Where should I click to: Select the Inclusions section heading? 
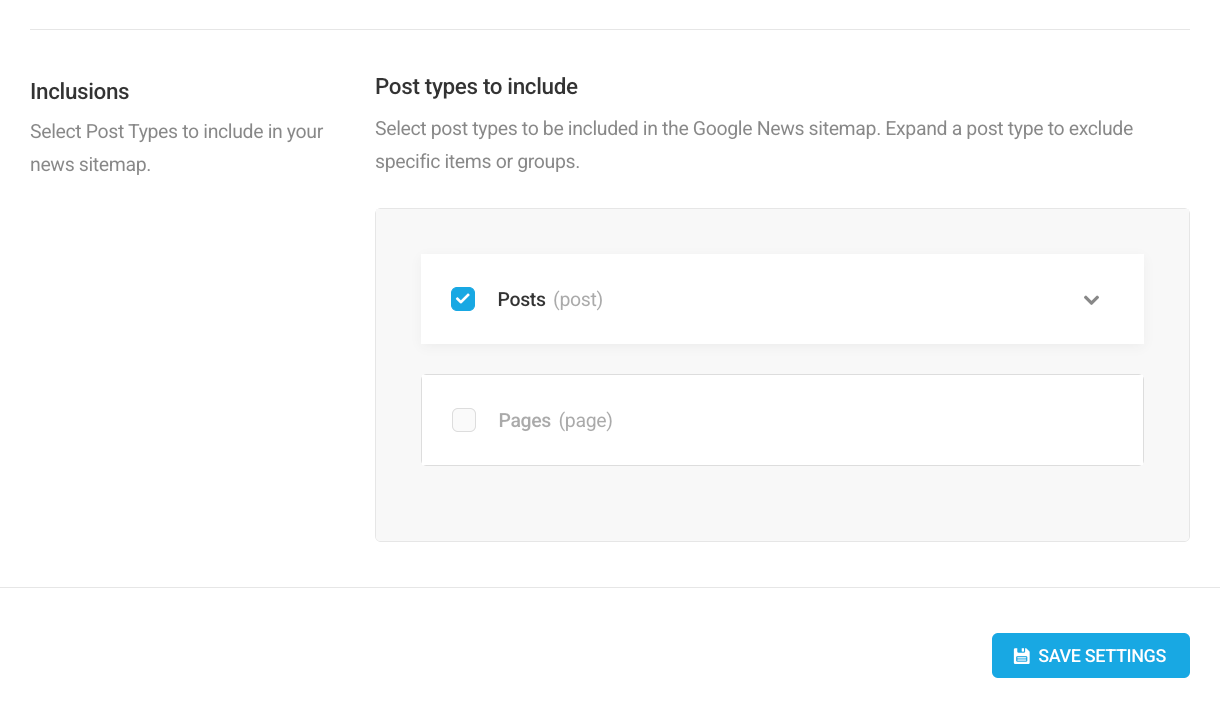click(x=79, y=91)
